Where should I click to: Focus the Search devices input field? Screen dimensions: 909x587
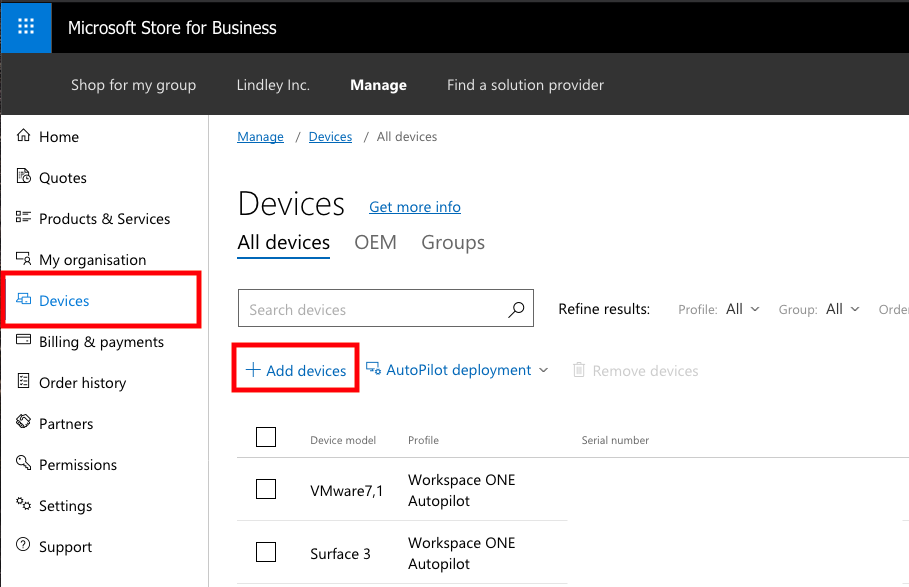coord(386,308)
